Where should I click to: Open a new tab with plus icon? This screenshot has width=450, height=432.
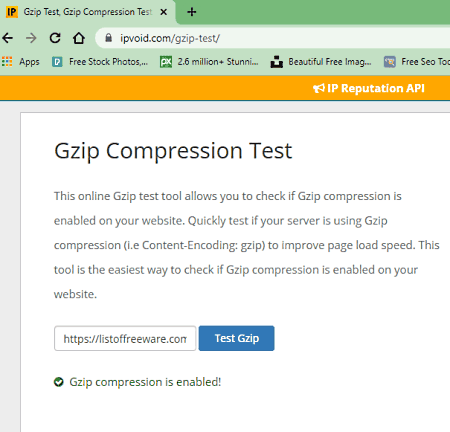[192, 12]
